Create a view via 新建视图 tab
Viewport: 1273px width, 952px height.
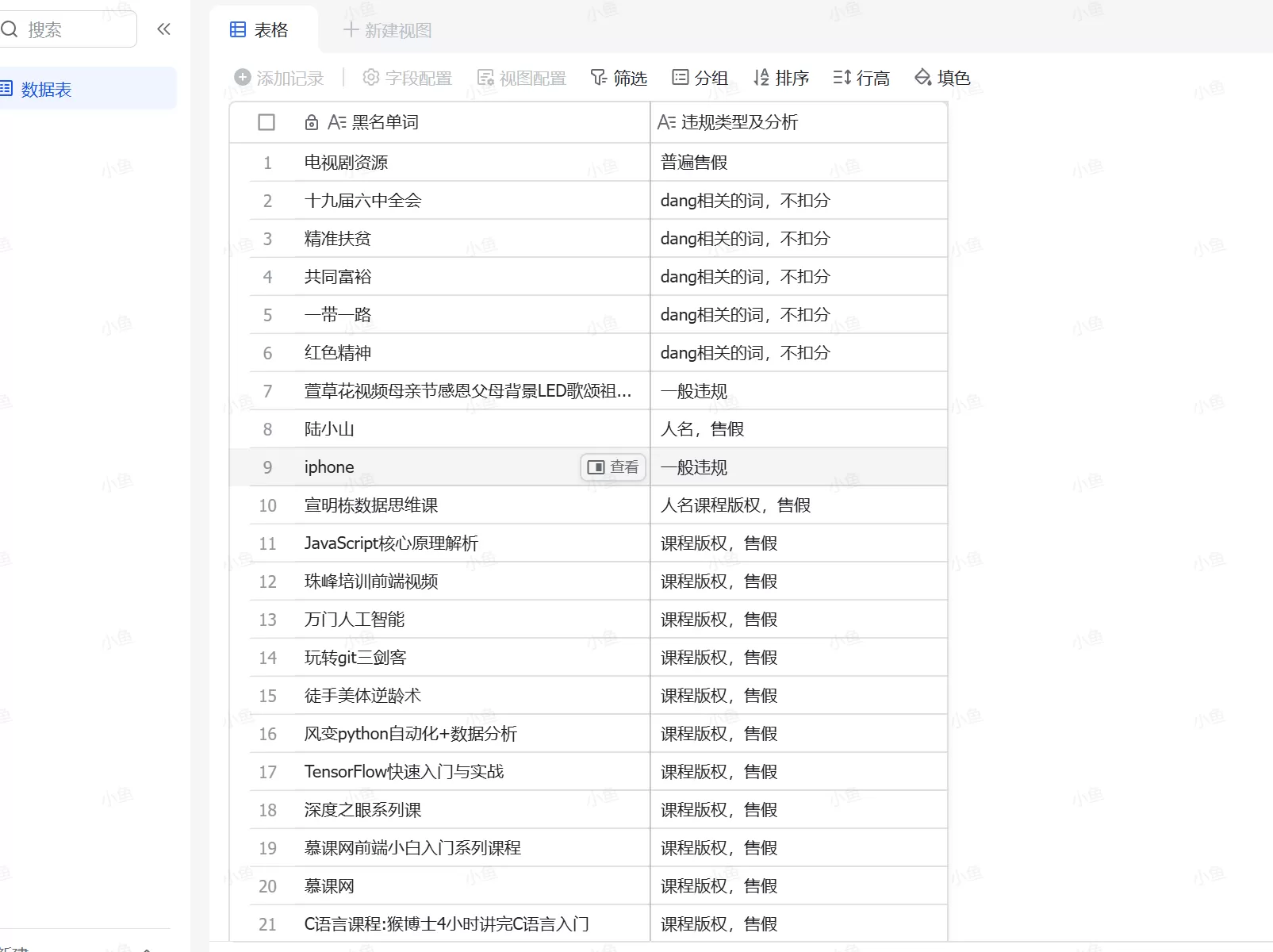386,30
